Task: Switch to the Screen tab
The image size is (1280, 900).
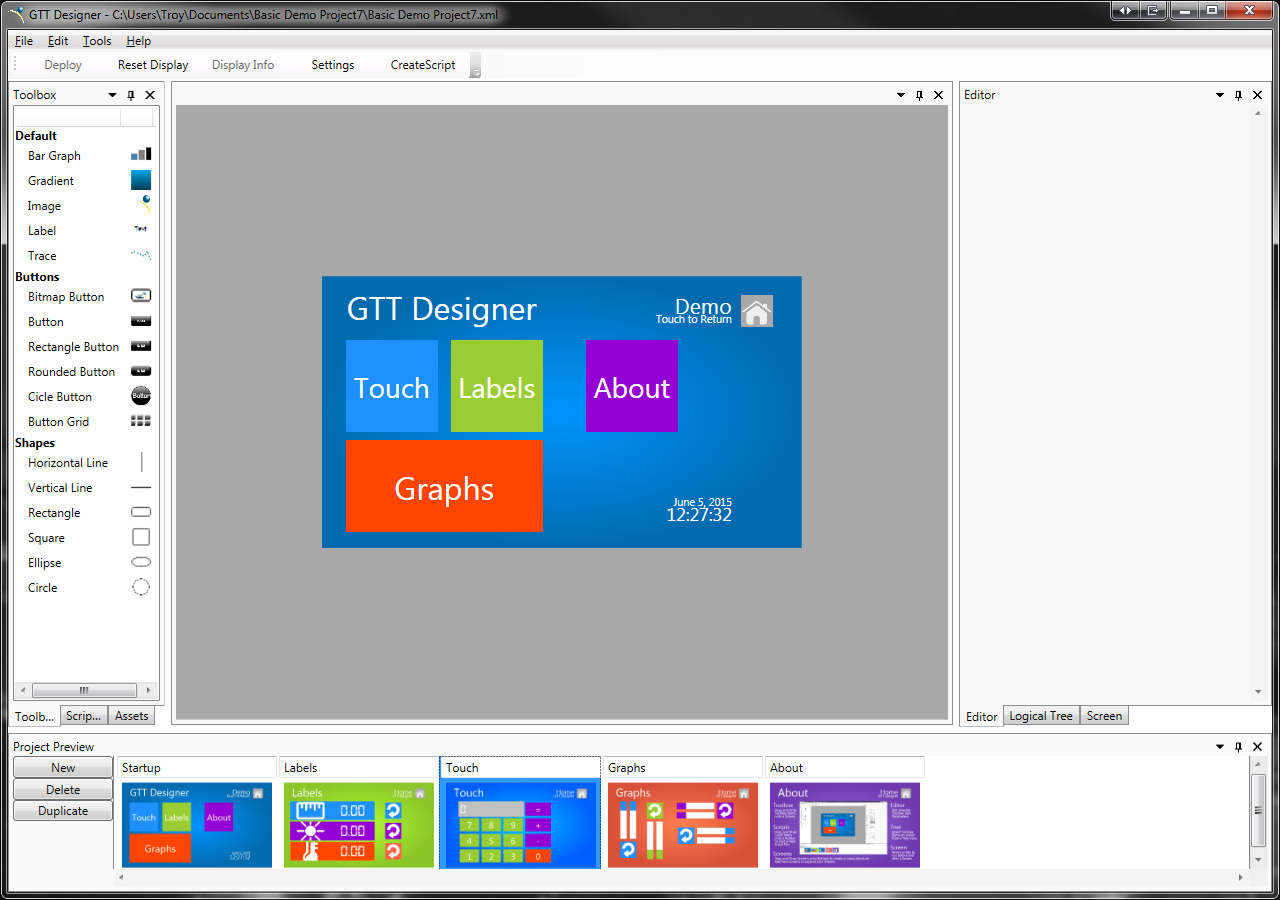Action: 1104,716
